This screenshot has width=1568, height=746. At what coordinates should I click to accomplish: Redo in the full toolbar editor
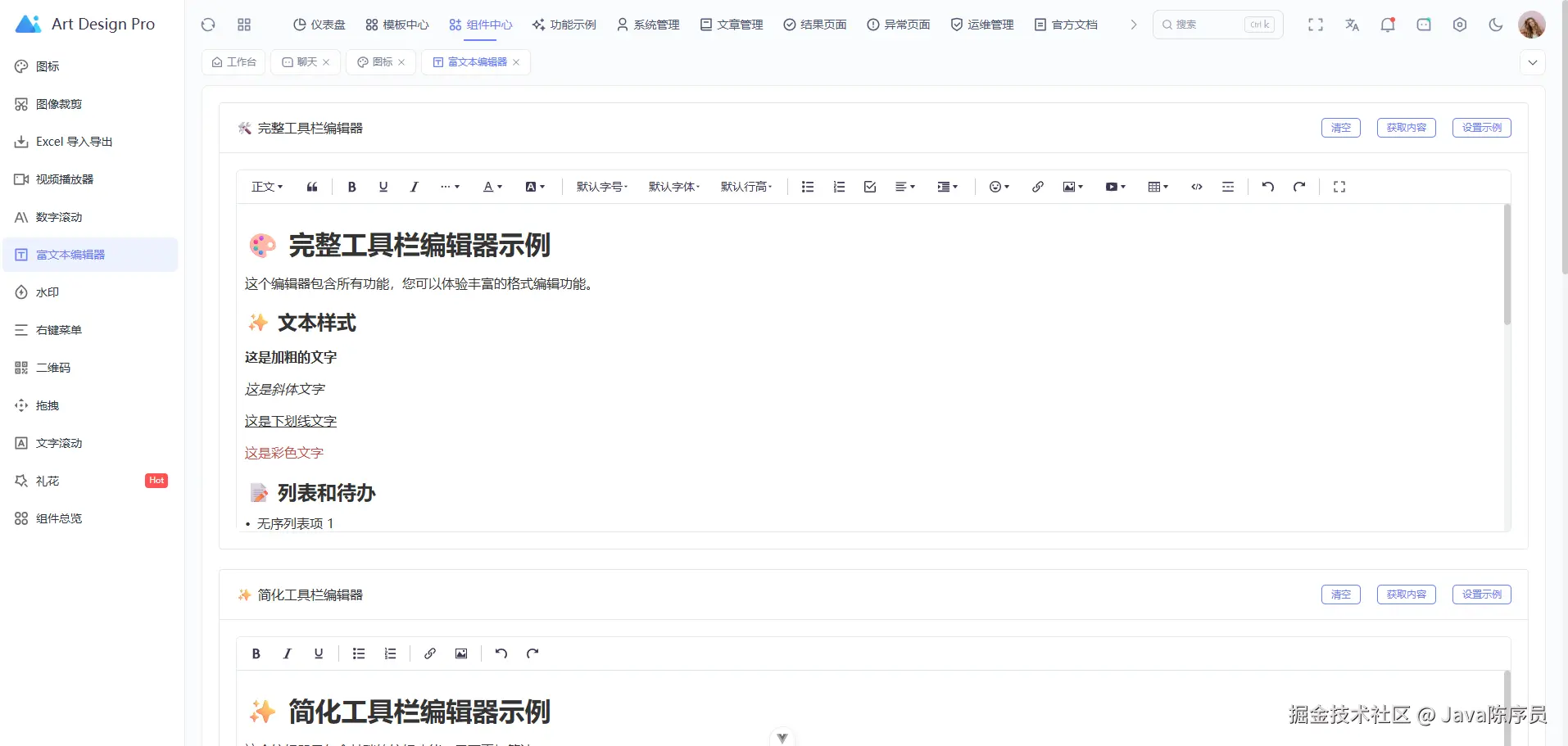point(1298,187)
